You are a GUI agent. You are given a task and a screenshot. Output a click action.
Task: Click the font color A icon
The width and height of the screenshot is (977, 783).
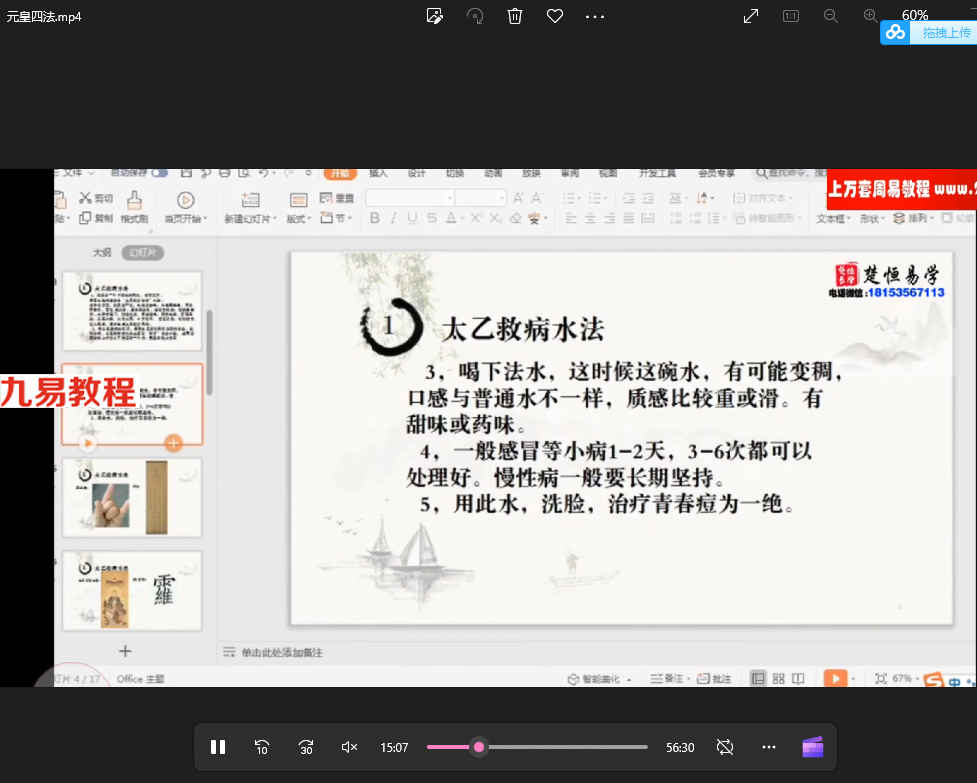point(450,218)
